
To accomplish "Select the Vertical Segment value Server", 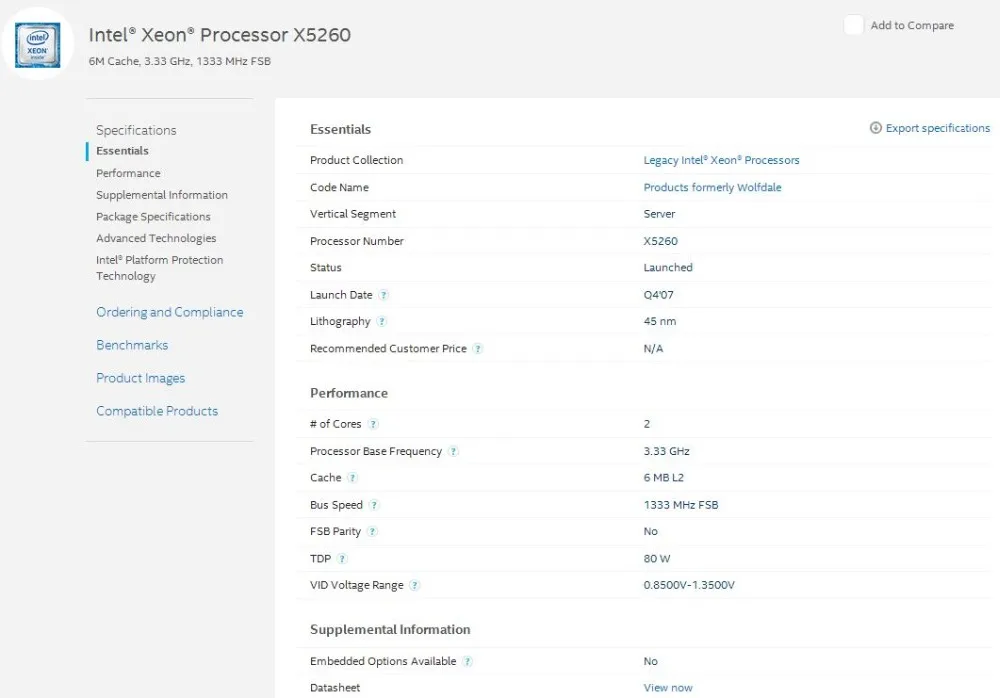I will (659, 214).
